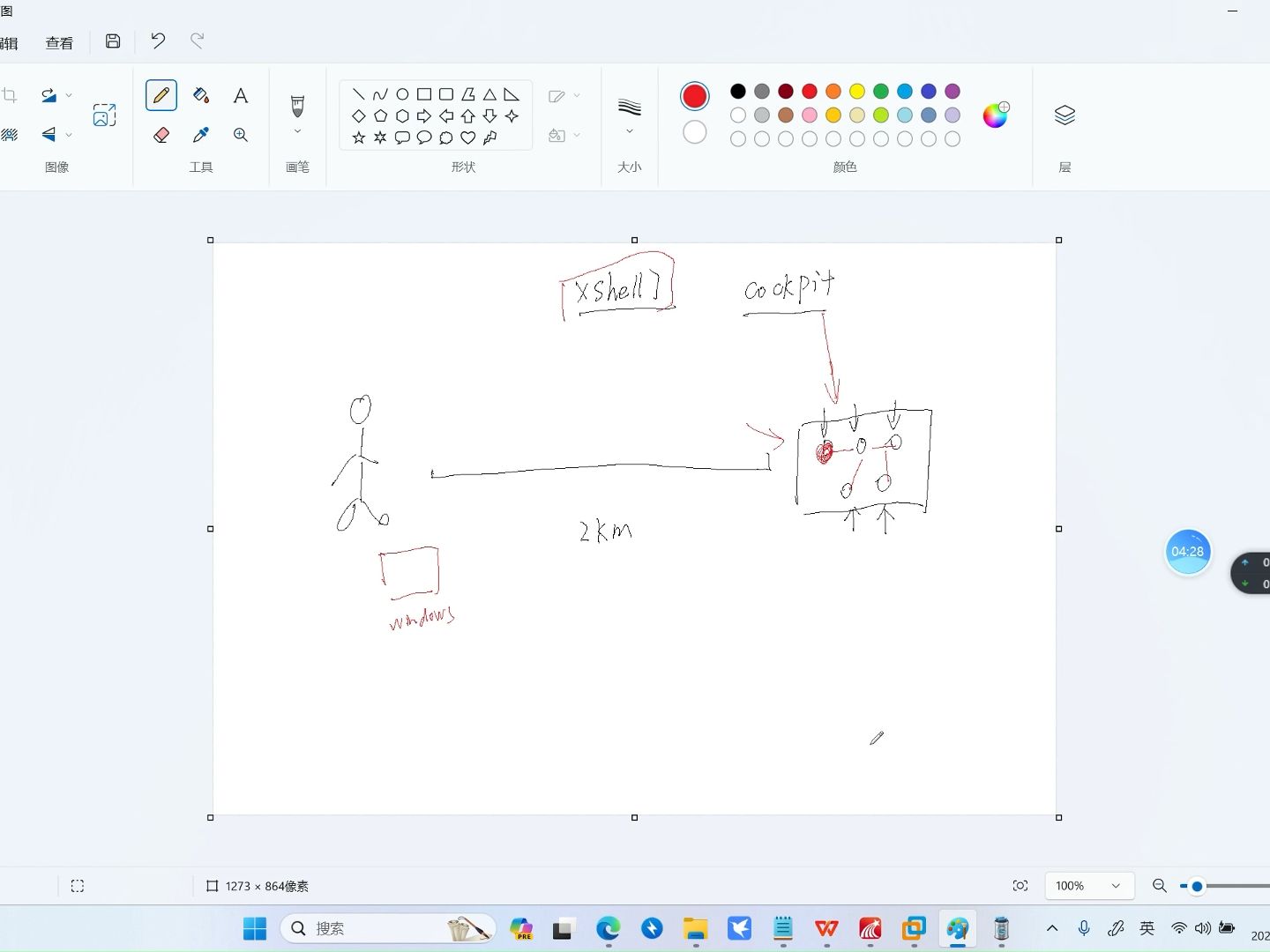Image resolution: width=1270 pixels, height=952 pixels.
Task: Insert a Text box with the Text tool
Action: click(x=241, y=95)
